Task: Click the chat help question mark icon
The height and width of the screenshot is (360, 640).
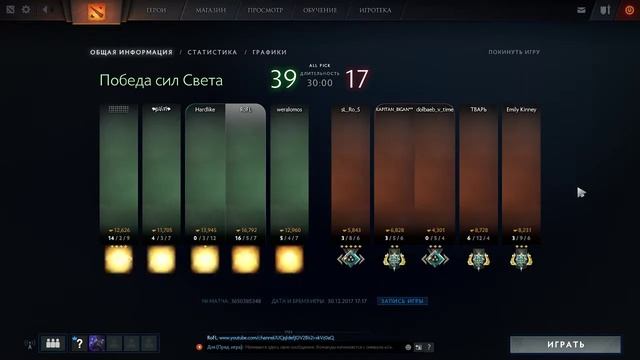Action: click(x=429, y=347)
